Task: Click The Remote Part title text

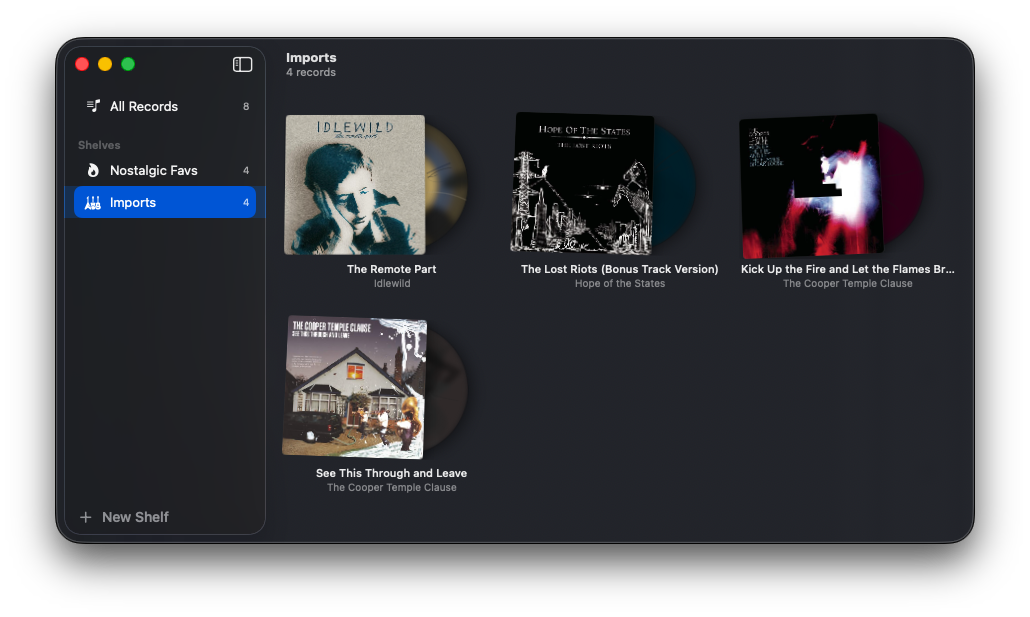Action: tap(391, 269)
